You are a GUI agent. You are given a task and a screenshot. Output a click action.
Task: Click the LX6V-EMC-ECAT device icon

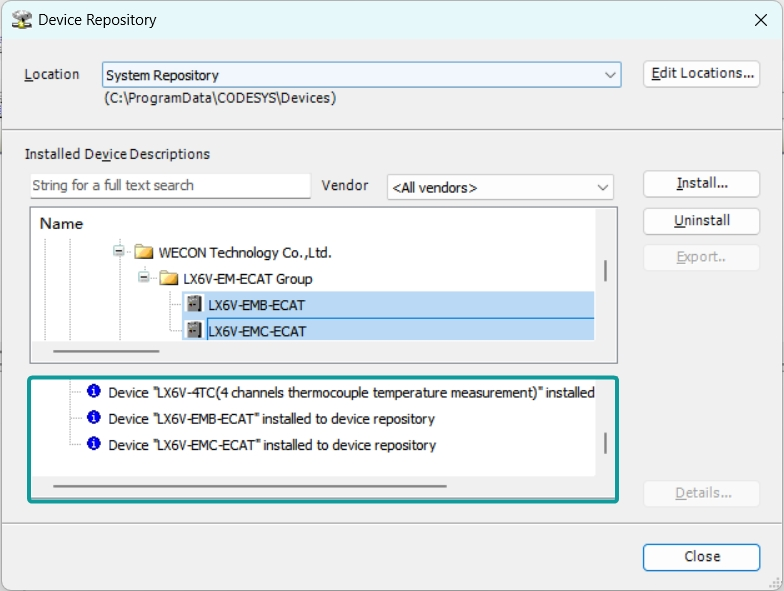pos(194,330)
